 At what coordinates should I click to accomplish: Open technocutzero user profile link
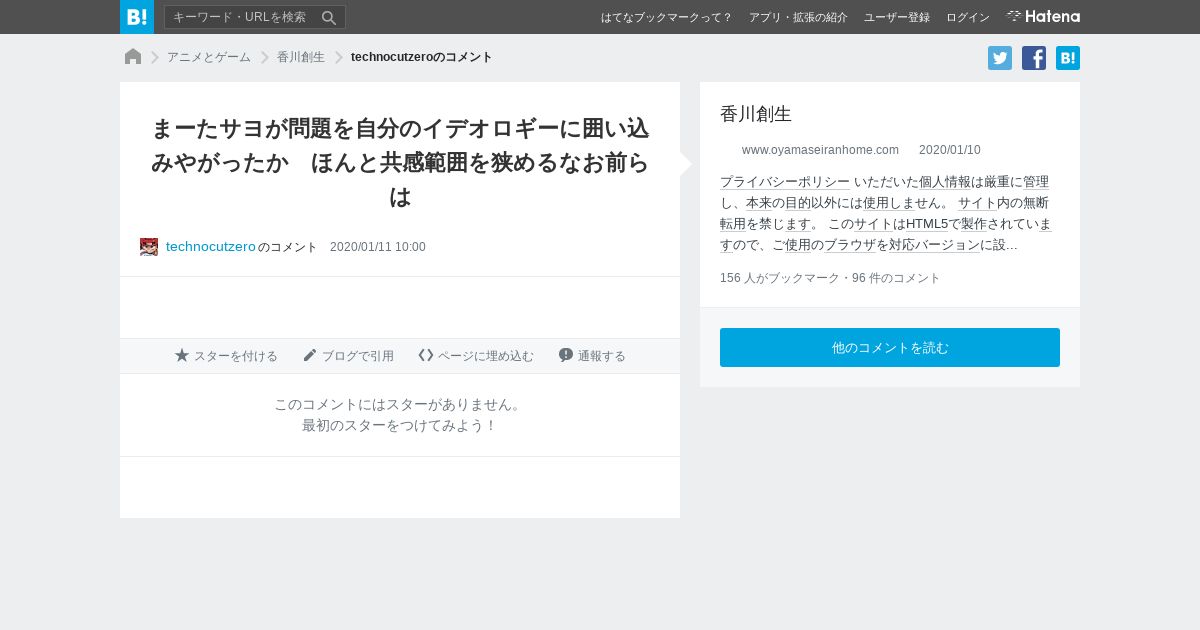(211, 247)
